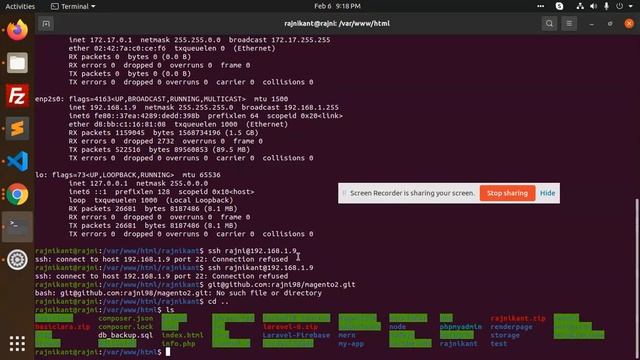Click the Stop sharing button
Viewport: 640px width, 360px height.
(507, 193)
